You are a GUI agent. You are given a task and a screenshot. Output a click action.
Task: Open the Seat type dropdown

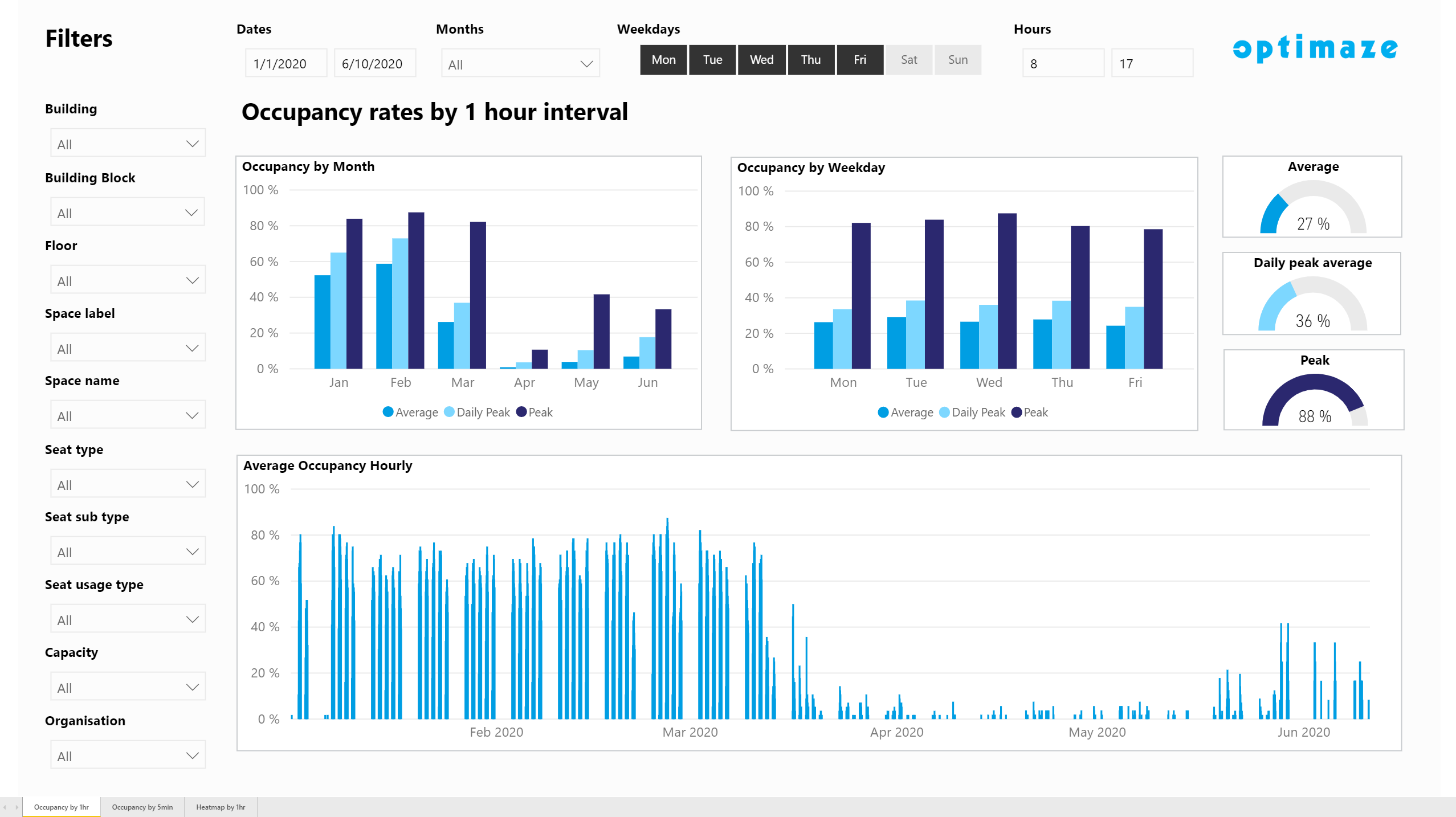pyautogui.click(x=128, y=484)
